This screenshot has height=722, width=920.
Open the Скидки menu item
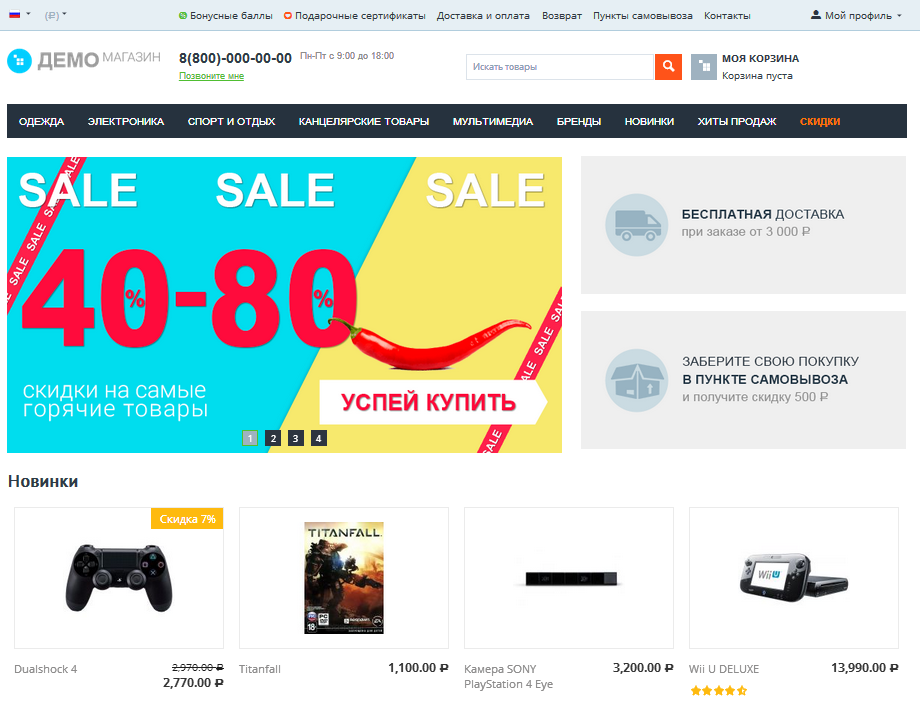pos(820,121)
